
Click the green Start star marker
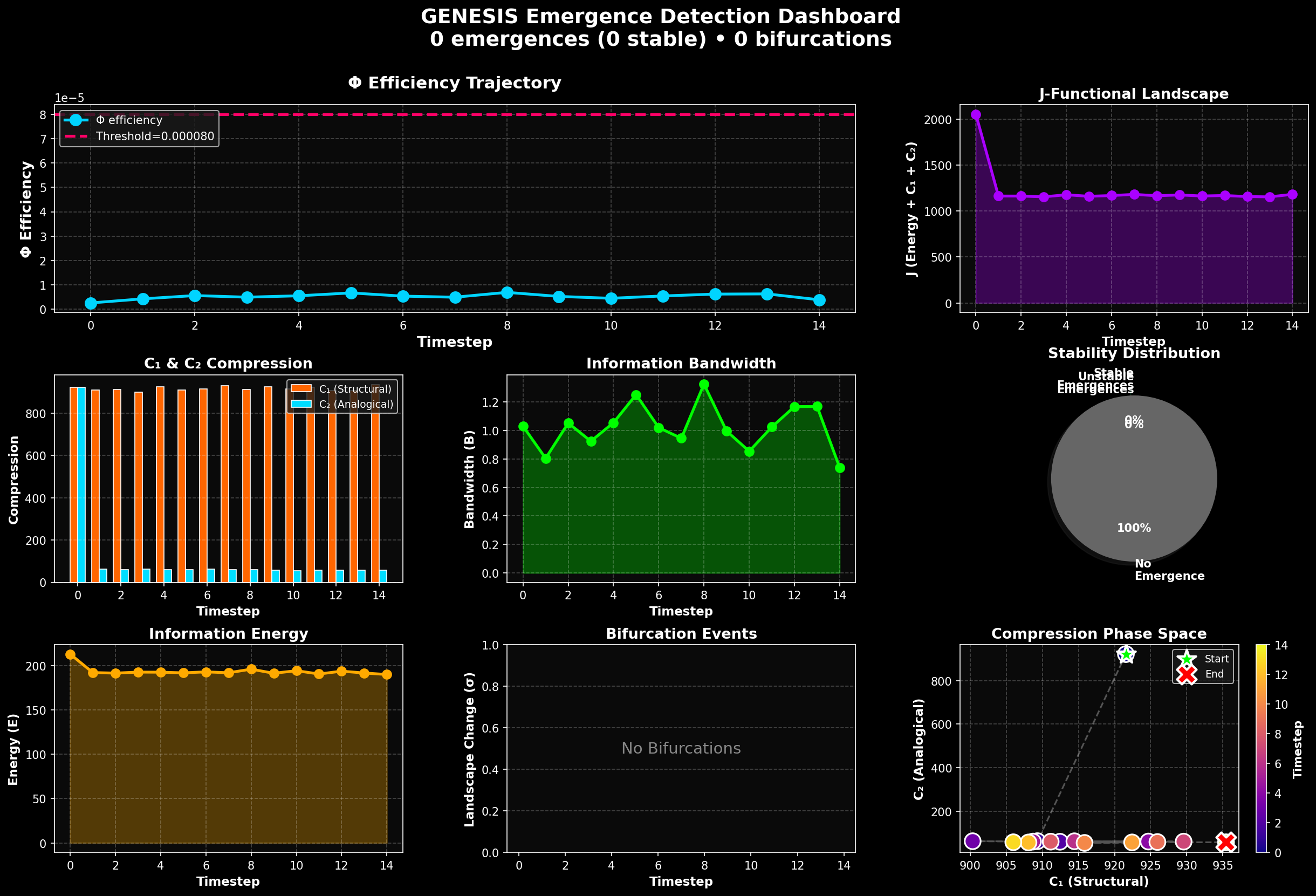pos(1126,655)
